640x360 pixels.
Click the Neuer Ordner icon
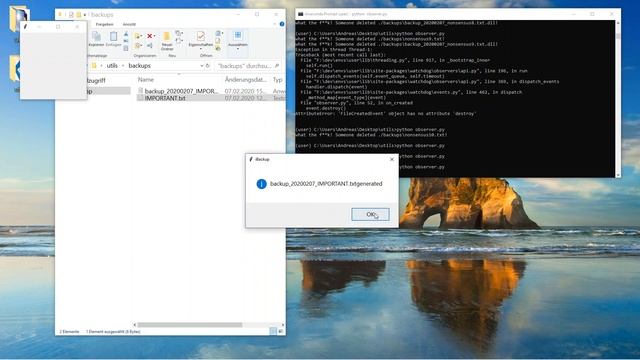(x=167, y=36)
